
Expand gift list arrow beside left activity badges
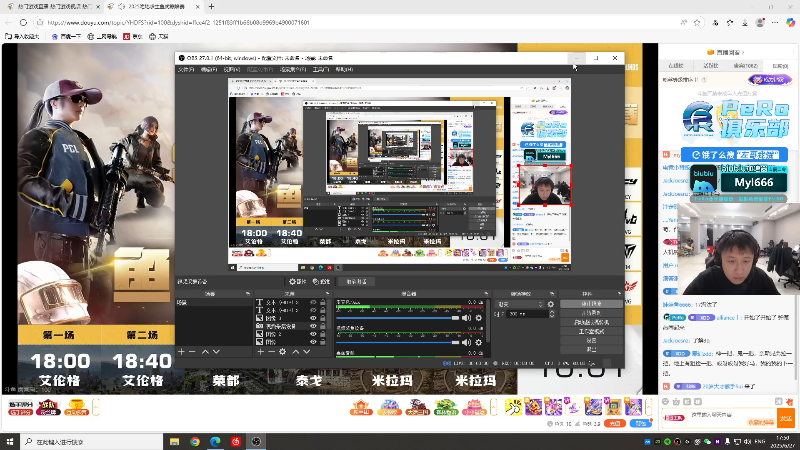coord(95,407)
